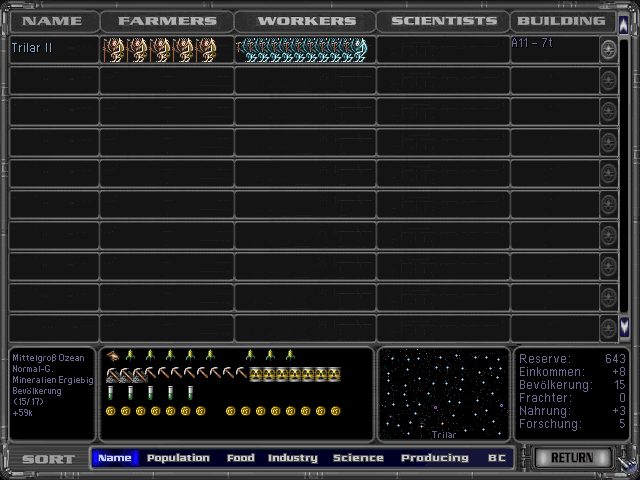Sort colonies by Science
640x480 pixels.
click(x=358, y=458)
